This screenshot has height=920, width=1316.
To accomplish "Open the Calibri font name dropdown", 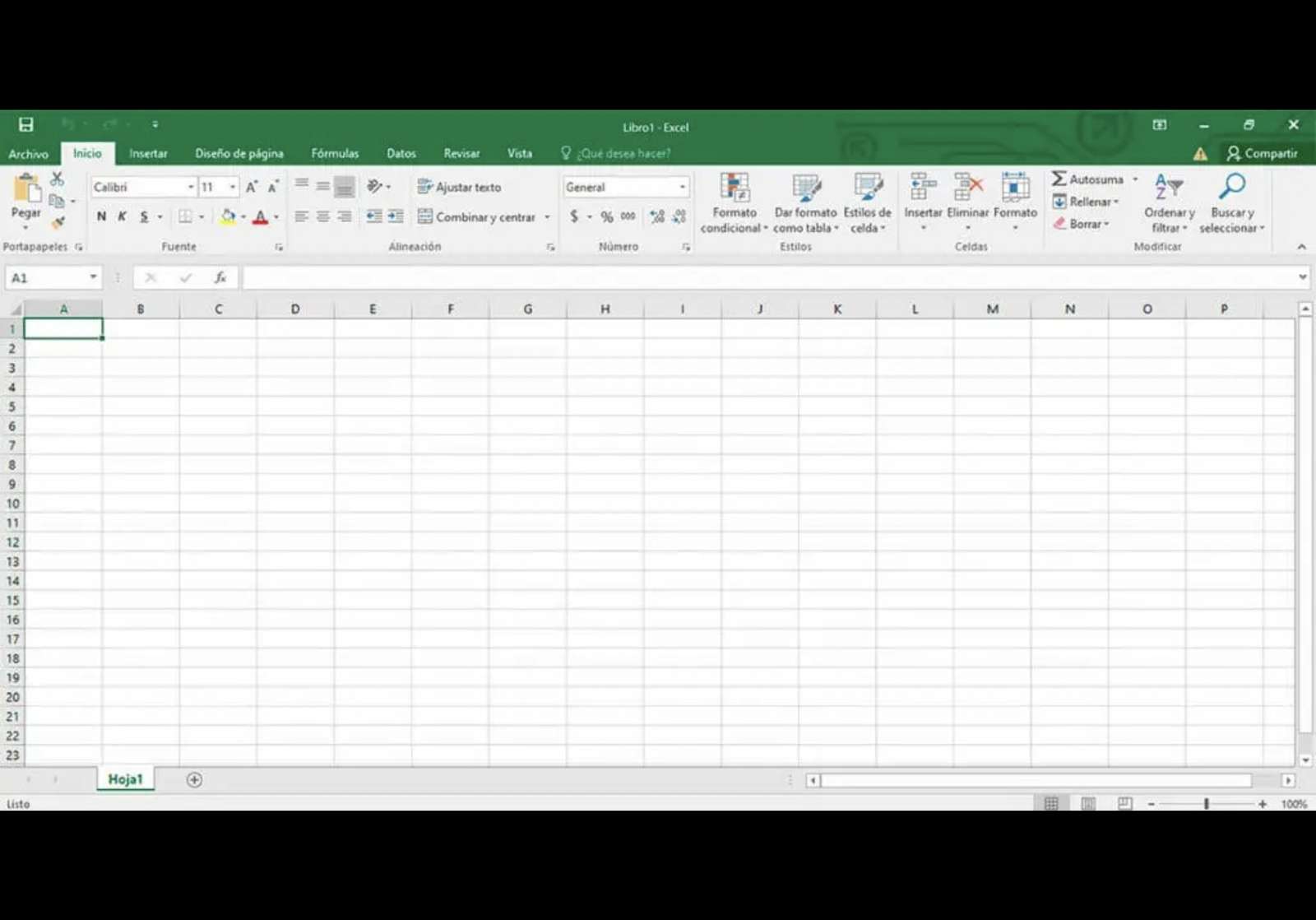I will pos(191,187).
